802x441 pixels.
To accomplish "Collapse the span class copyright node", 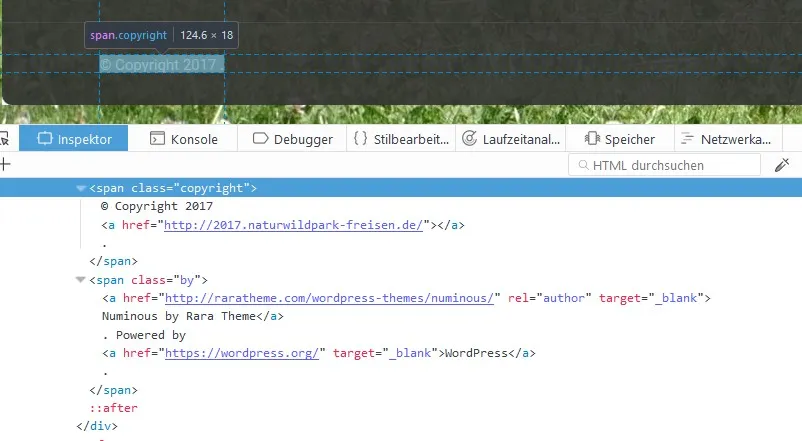I will [81, 188].
